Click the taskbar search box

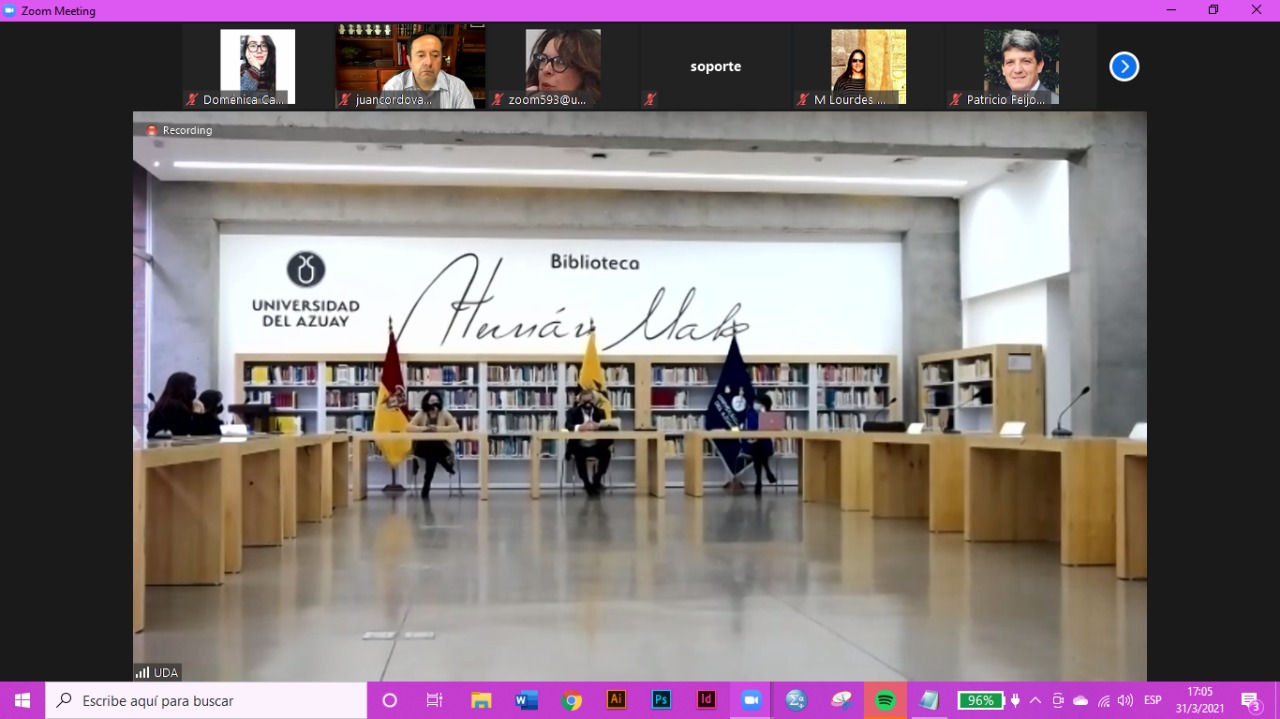tap(206, 700)
